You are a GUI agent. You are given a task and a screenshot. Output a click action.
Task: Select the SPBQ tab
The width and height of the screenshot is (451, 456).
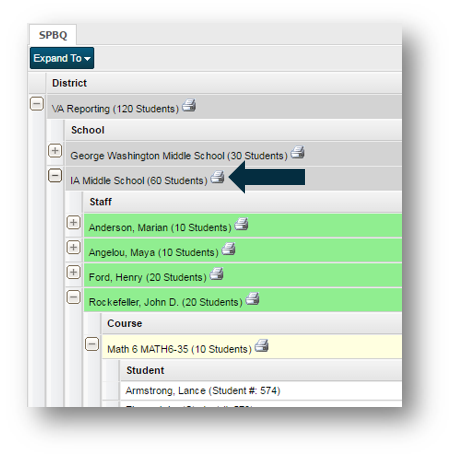coord(53,35)
